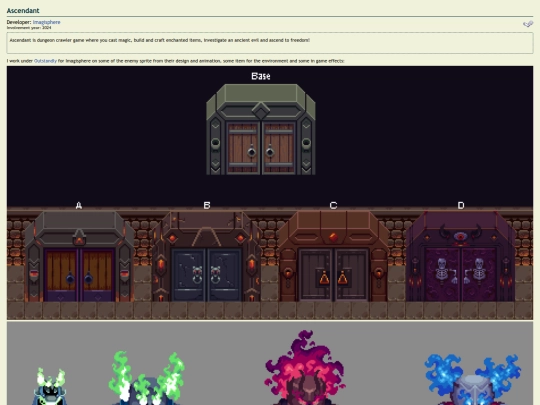
Task: Click the "Base" label above the door
Action: 261,76
